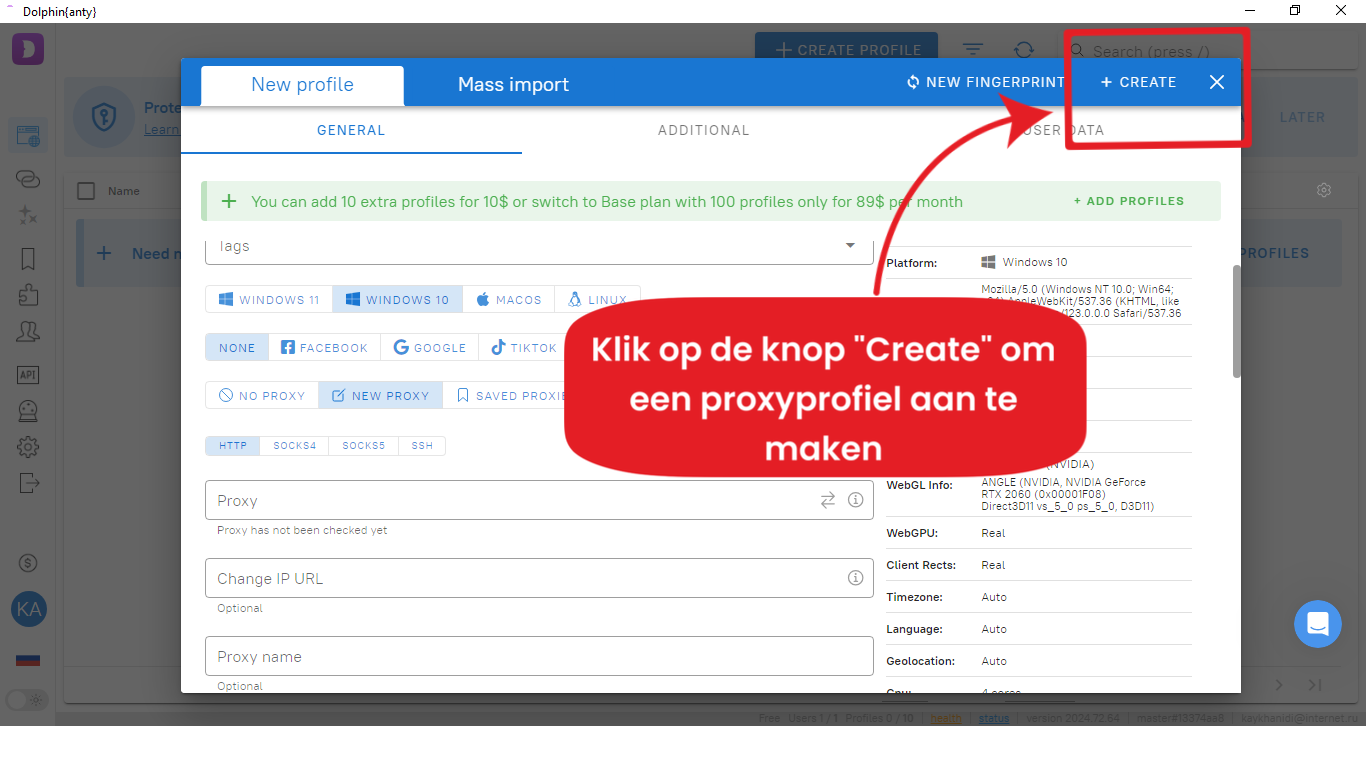Screen dimensions: 1366x768
Task: Select SSH proxy type
Action: [422, 445]
